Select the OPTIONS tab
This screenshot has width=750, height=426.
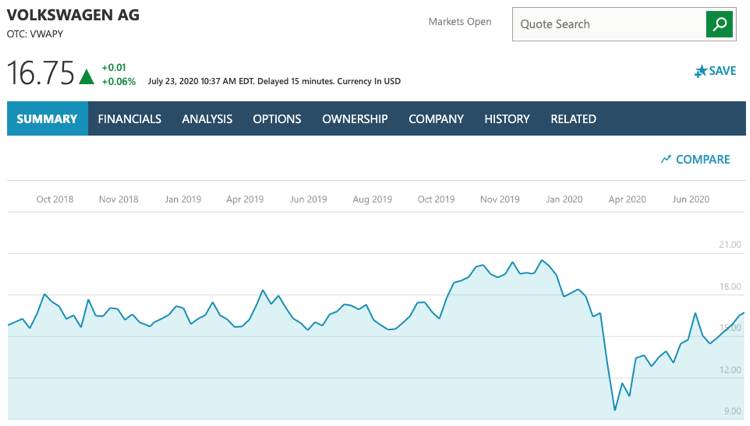pyautogui.click(x=277, y=119)
